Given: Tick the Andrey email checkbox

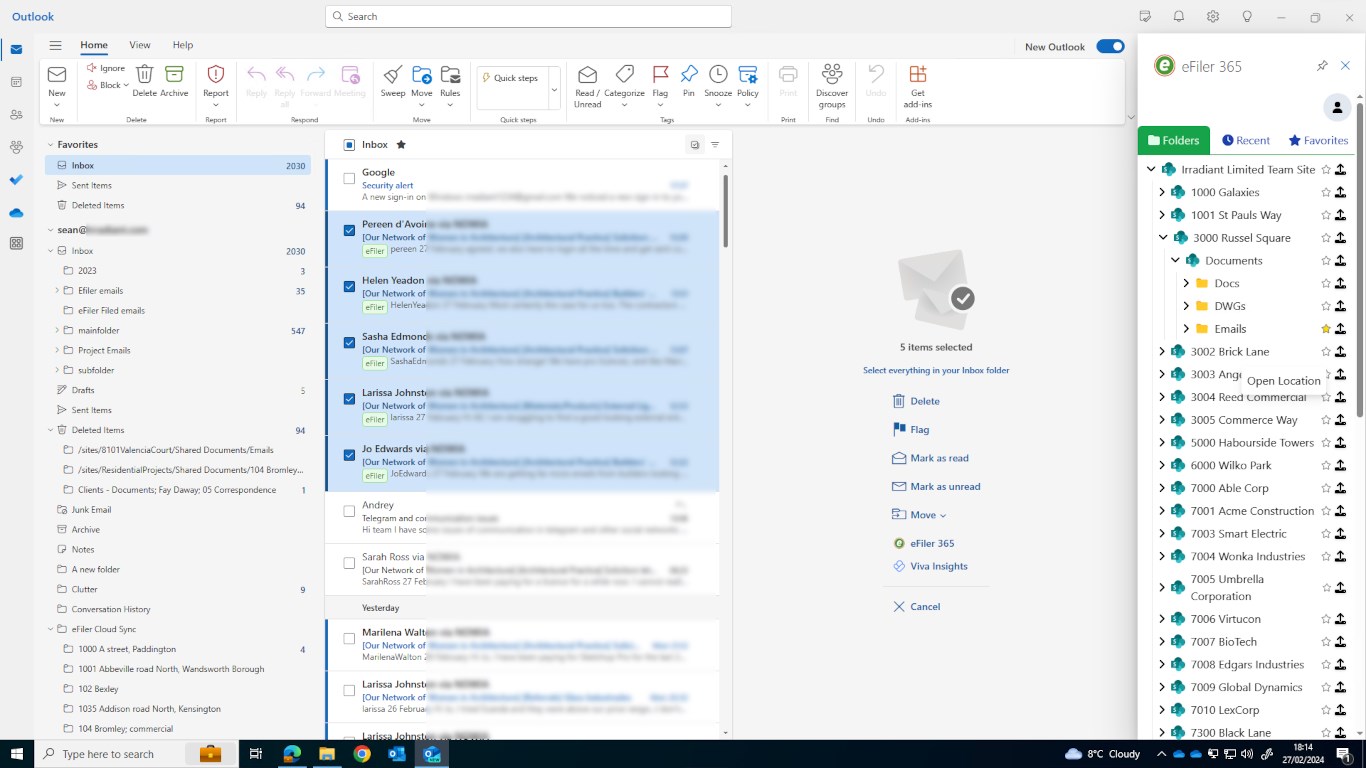Looking at the screenshot, I should [349, 511].
